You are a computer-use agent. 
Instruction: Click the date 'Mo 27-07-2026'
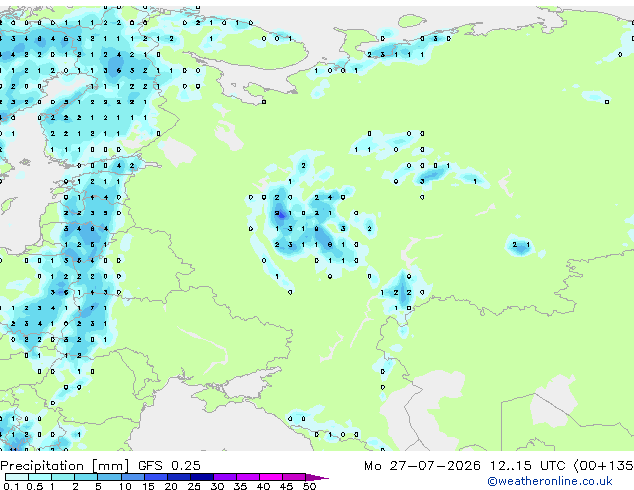click(422, 466)
